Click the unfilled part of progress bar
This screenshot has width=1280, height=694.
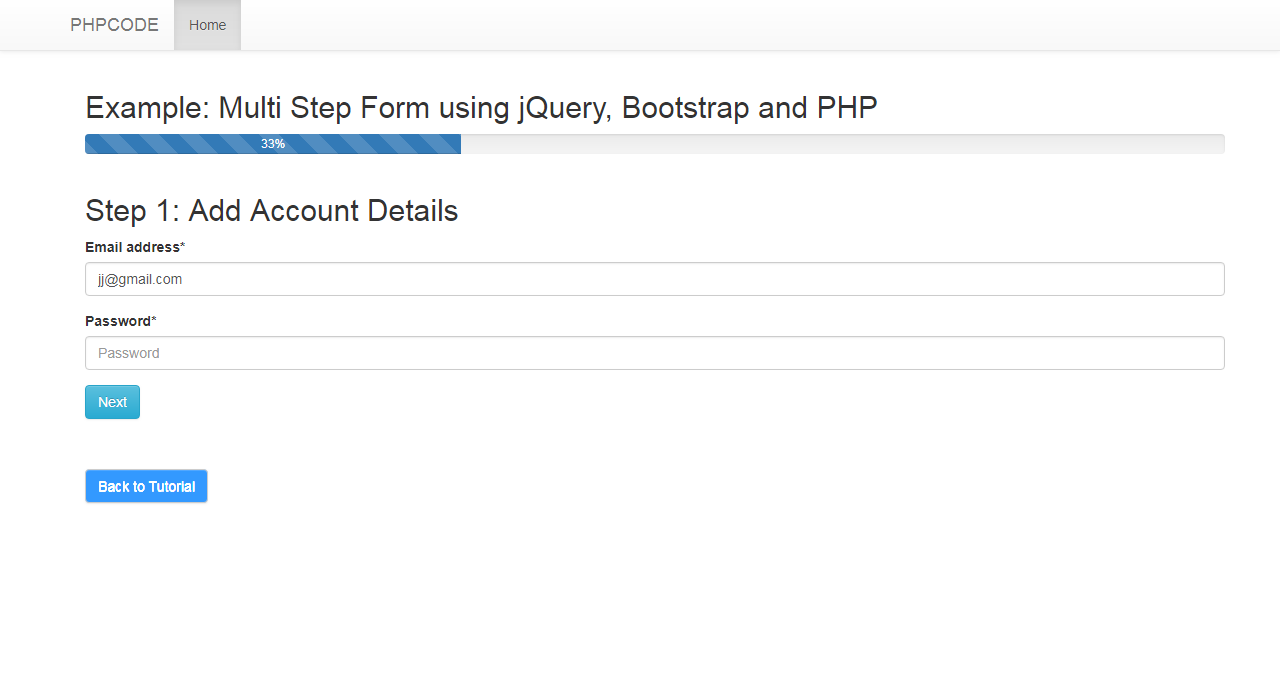(x=840, y=143)
